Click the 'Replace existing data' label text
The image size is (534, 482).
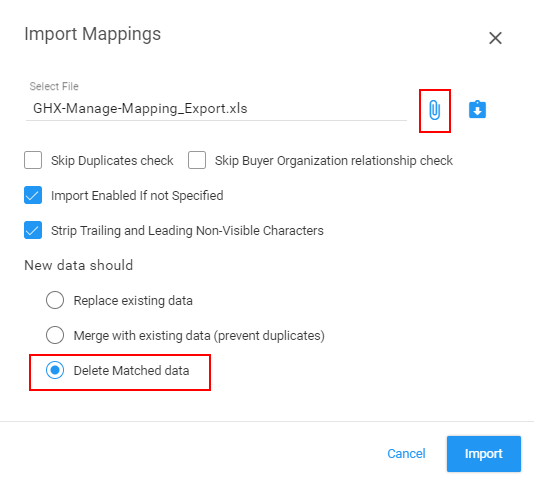pos(133,301)
